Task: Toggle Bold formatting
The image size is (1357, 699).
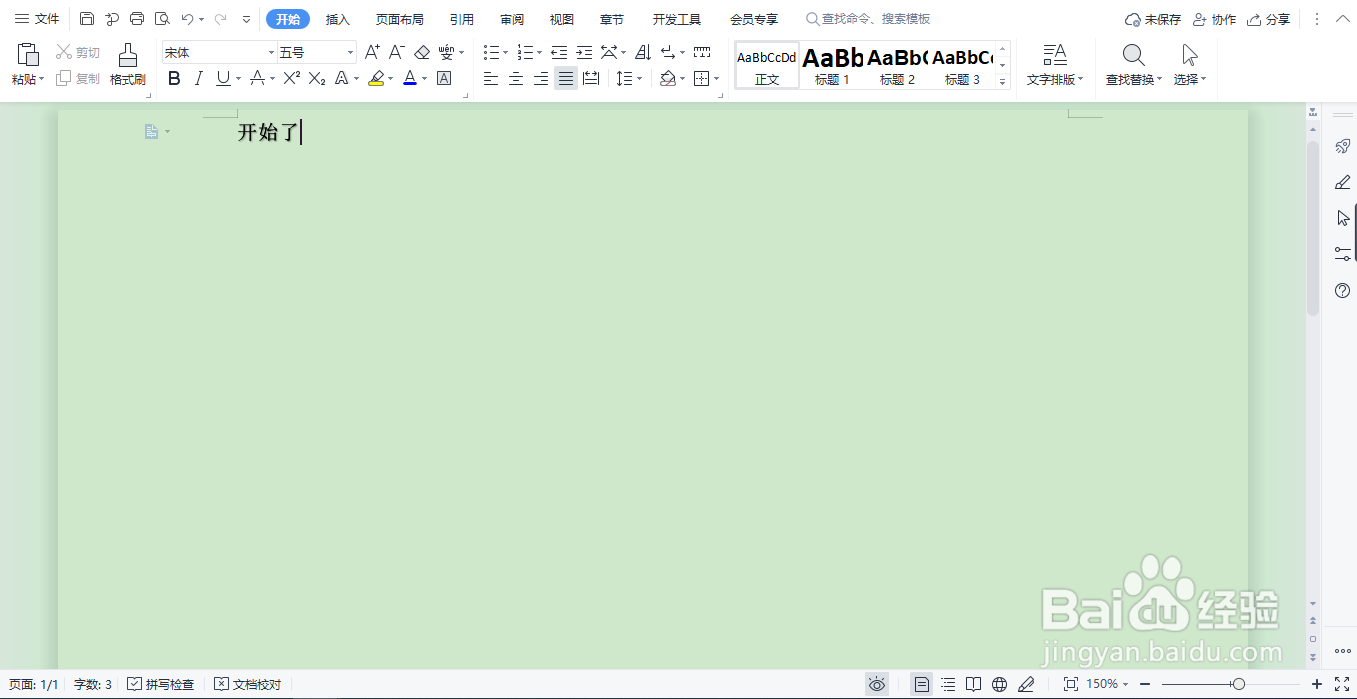Action: click(x=174, y=78)
